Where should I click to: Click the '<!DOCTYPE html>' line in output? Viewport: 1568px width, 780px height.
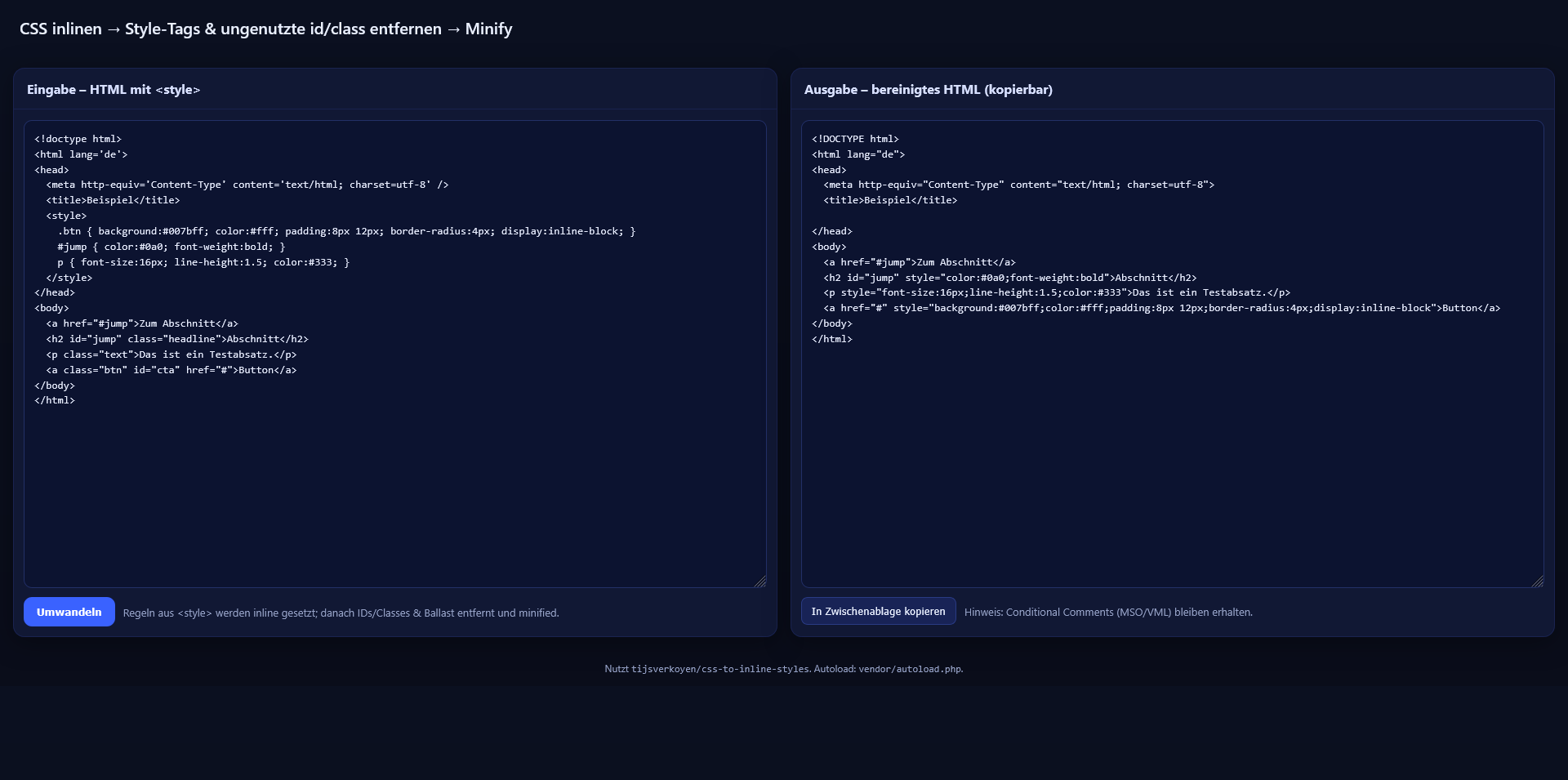[x=855, y=139]
